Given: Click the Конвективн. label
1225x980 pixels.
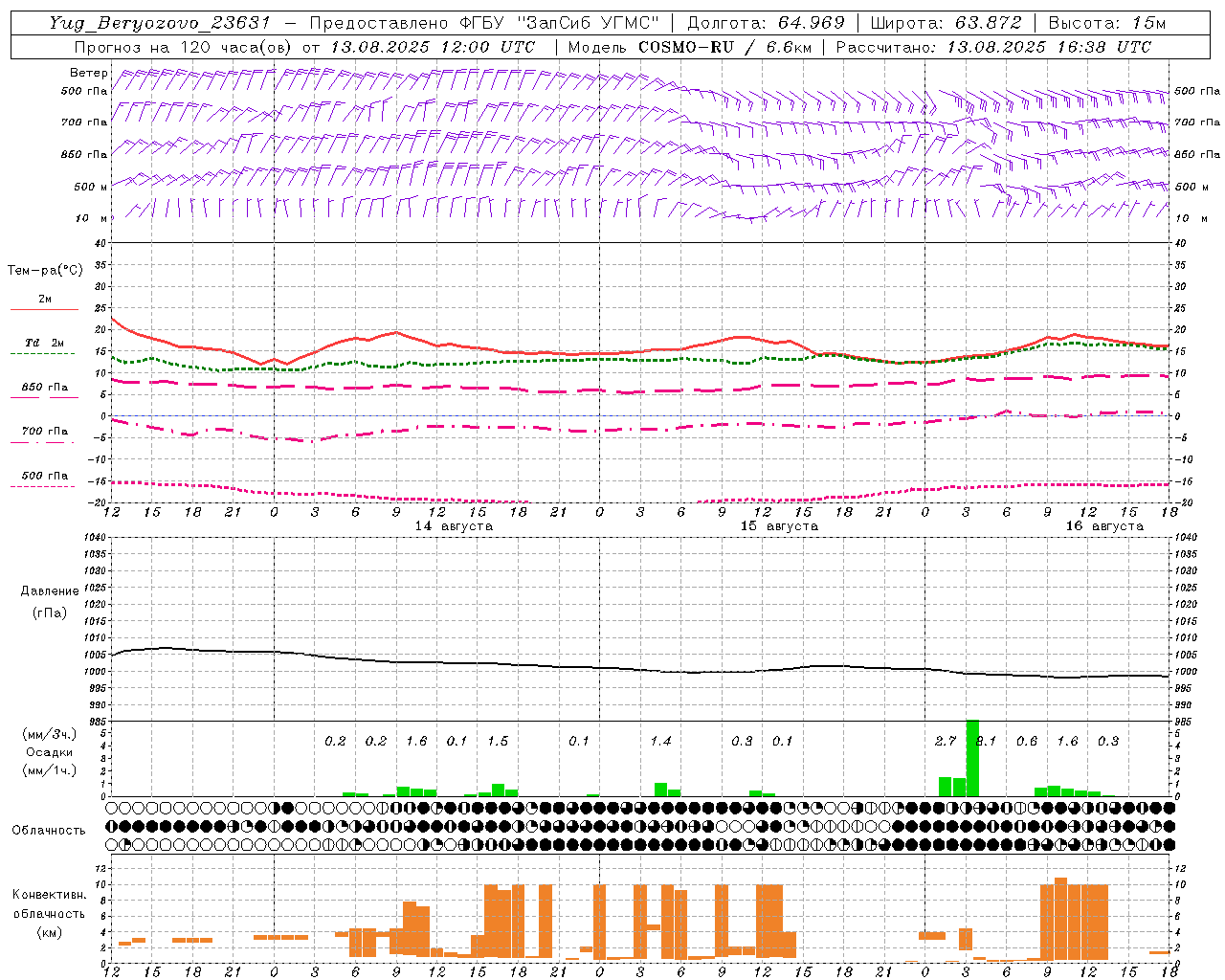Looking at the screenshot, I should click(x=50, y=895).
